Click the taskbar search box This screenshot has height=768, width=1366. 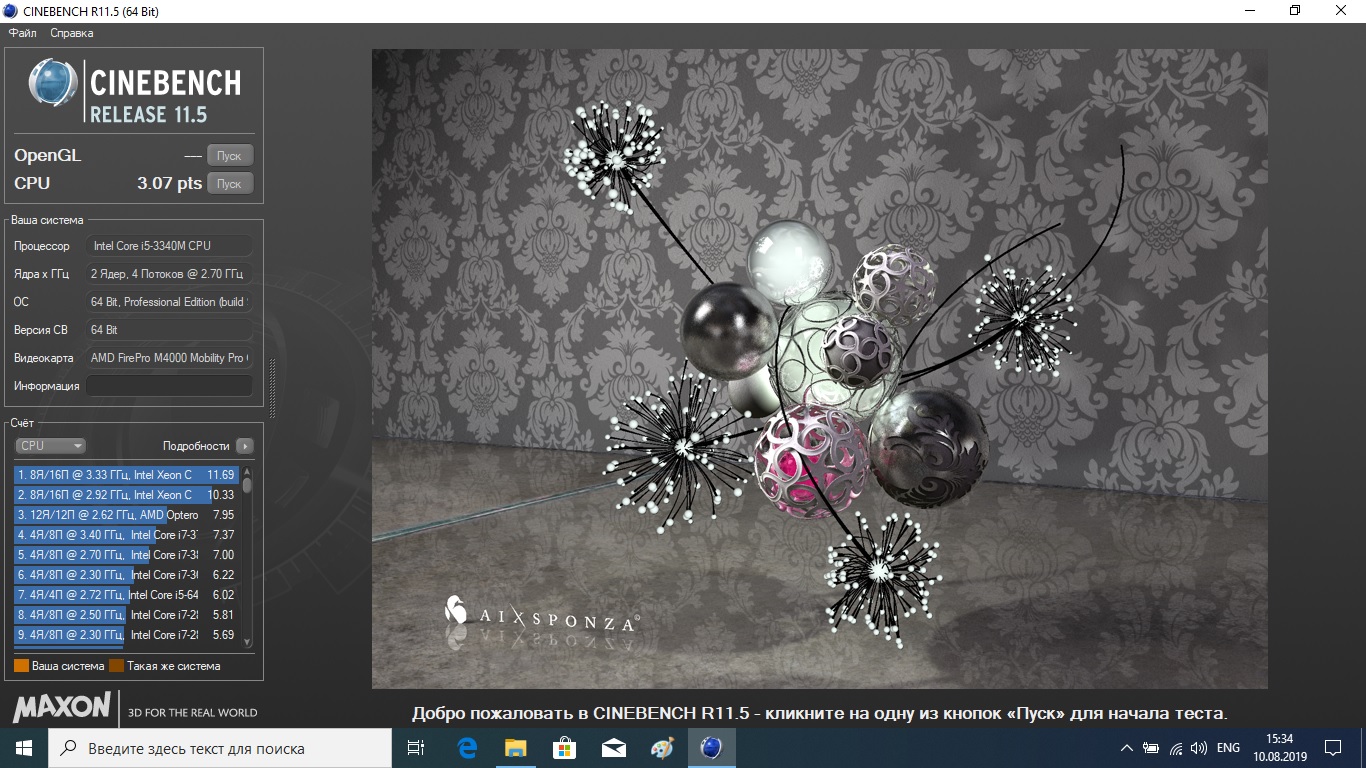point(220,748)
